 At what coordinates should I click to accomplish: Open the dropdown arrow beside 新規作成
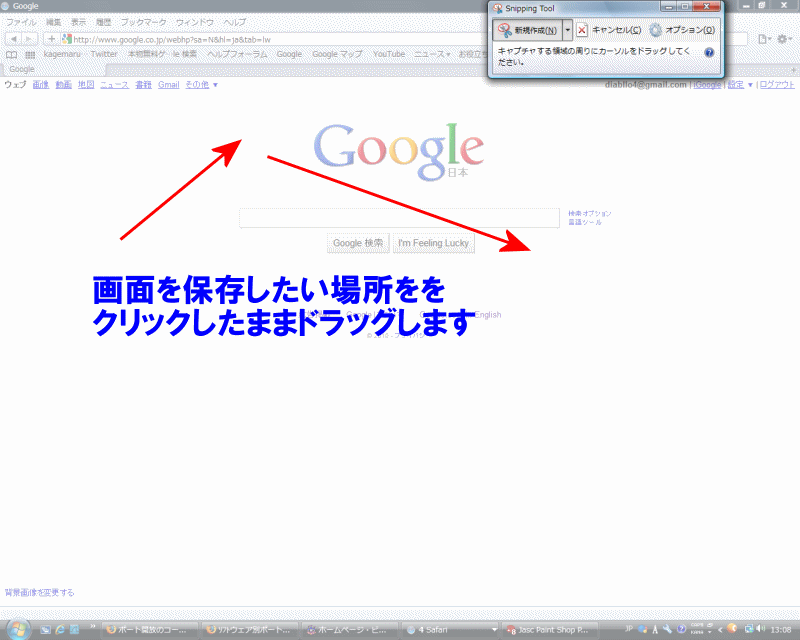(567, 30)
